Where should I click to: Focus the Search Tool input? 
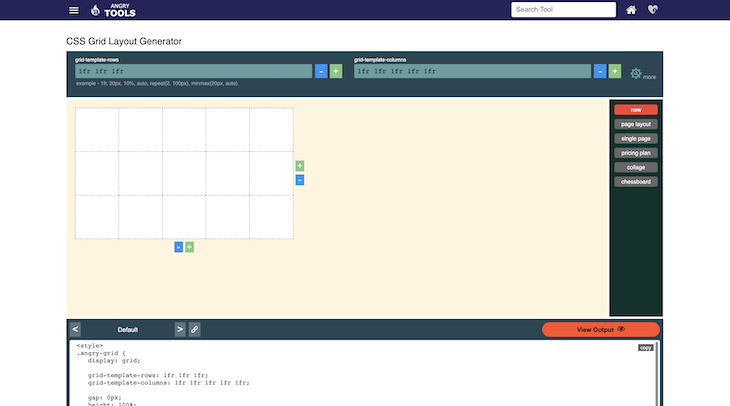tap(563, 9)
